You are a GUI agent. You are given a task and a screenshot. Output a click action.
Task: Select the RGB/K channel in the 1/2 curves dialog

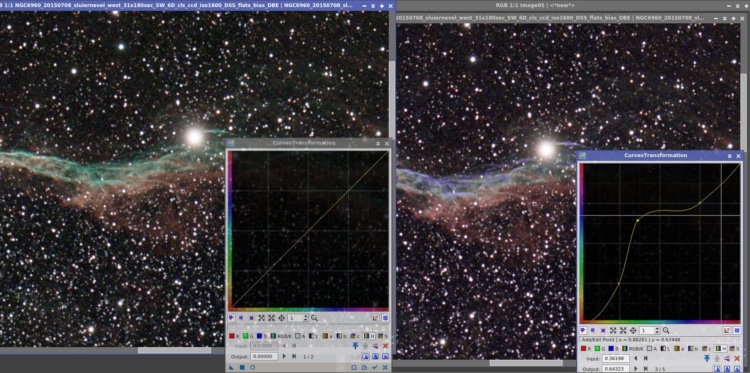tap(281, 336)
